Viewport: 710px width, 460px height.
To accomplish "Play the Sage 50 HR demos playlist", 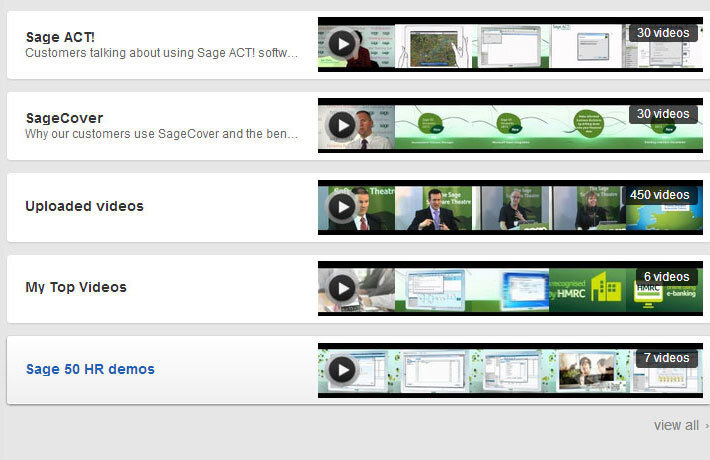I will tap(342, 369).
